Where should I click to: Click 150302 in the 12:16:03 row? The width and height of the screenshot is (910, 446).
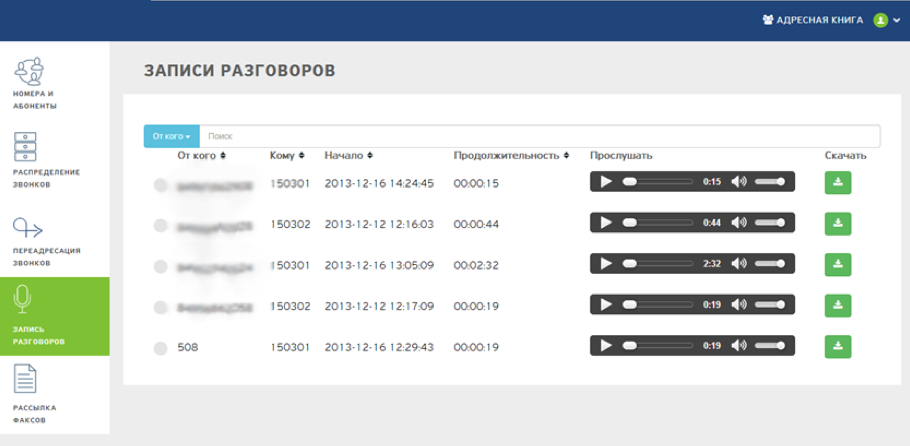[290, 224]
